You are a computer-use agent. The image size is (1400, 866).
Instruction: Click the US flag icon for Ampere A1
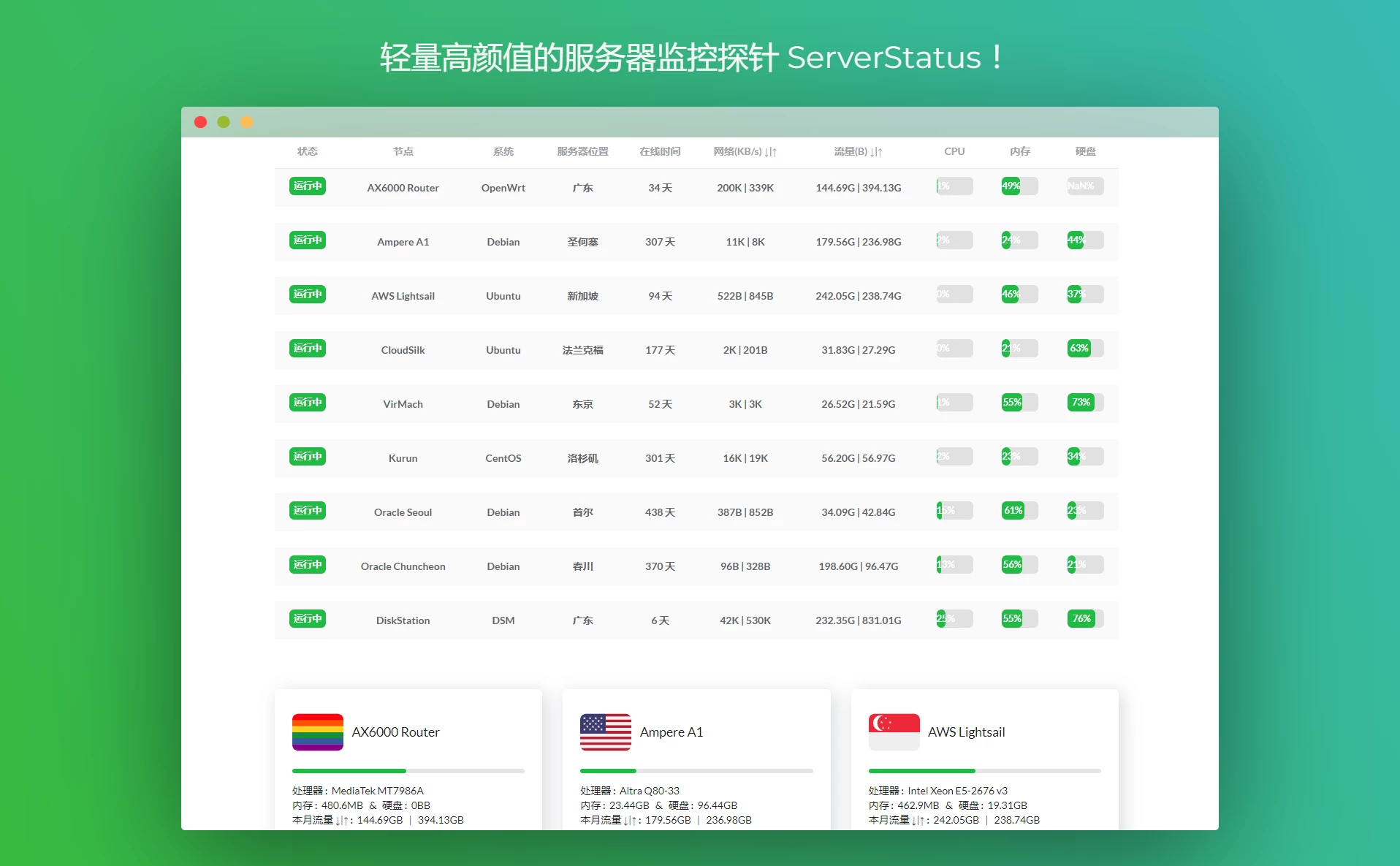pyautogui.click(x=605, y=732)
